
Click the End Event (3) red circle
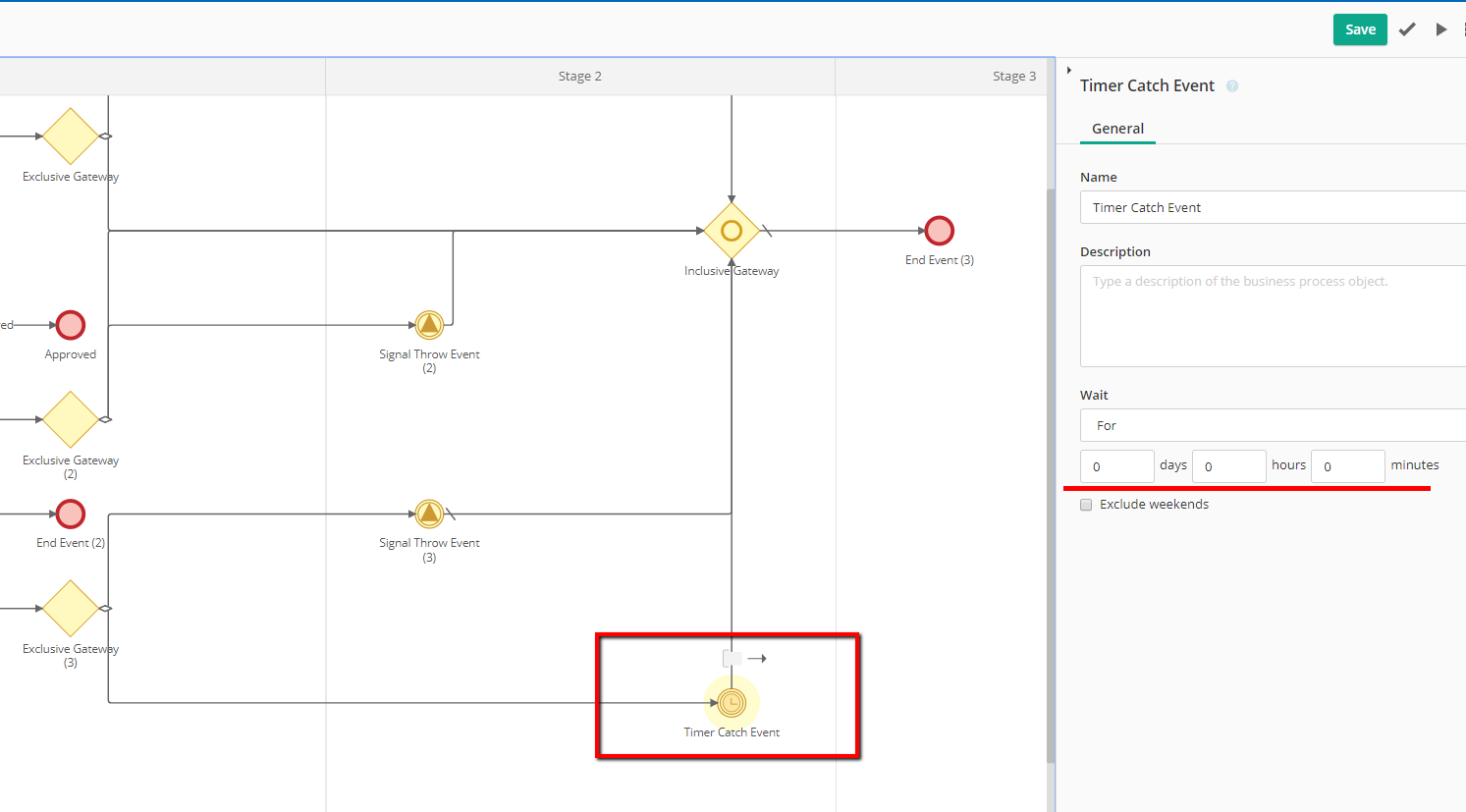click(x=940, y=231)
